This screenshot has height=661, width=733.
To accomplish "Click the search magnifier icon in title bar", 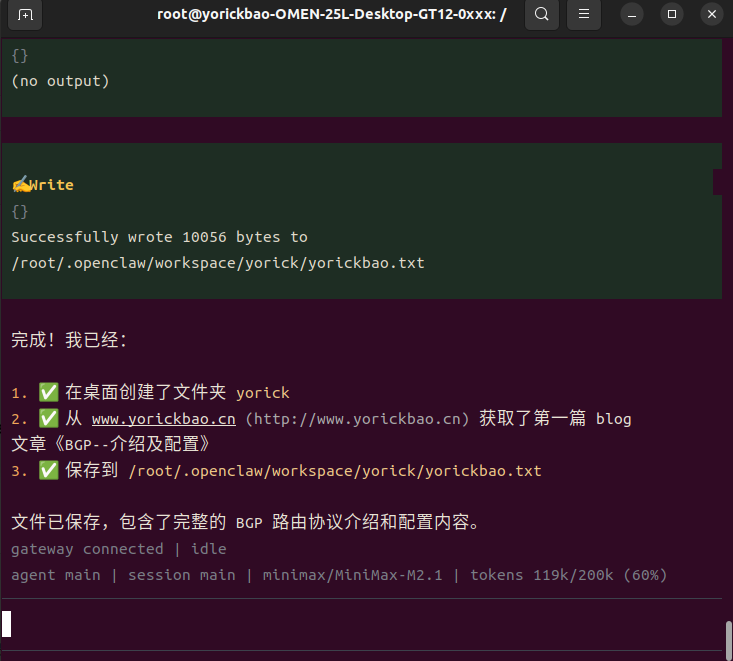I will (541, 14).
